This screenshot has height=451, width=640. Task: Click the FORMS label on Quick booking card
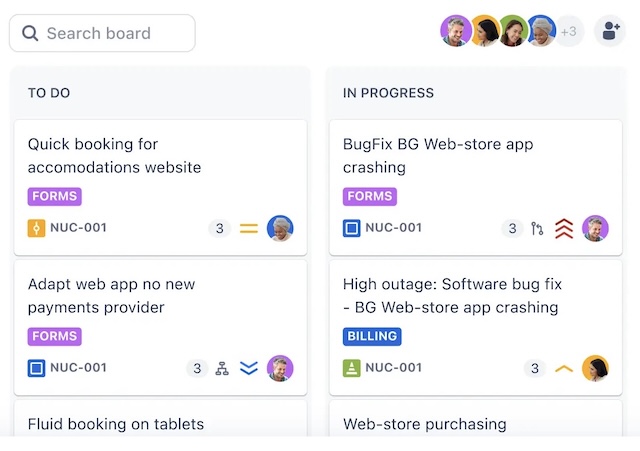54,197
